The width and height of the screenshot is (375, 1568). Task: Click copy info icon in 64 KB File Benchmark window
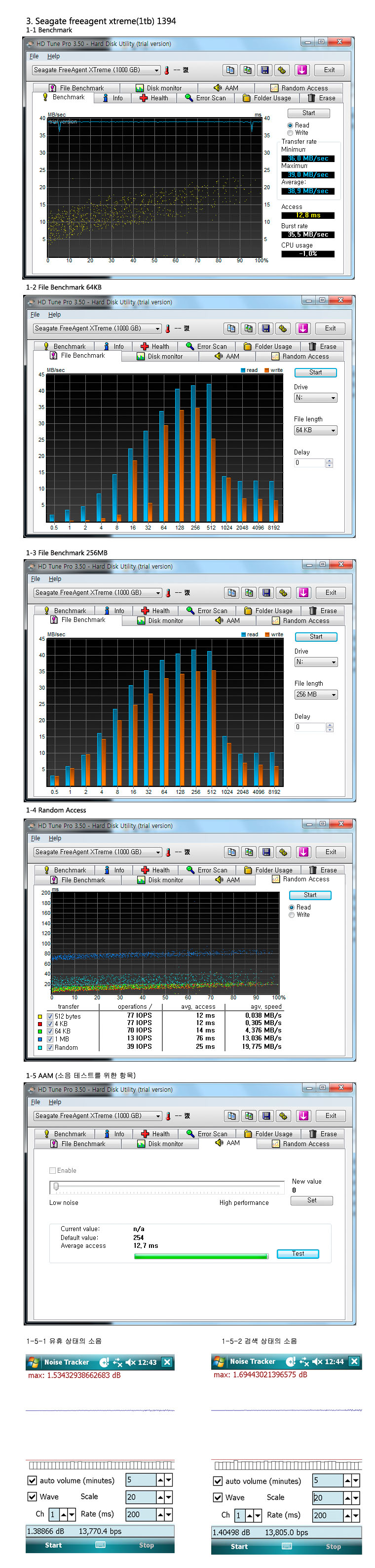(231, 328)
